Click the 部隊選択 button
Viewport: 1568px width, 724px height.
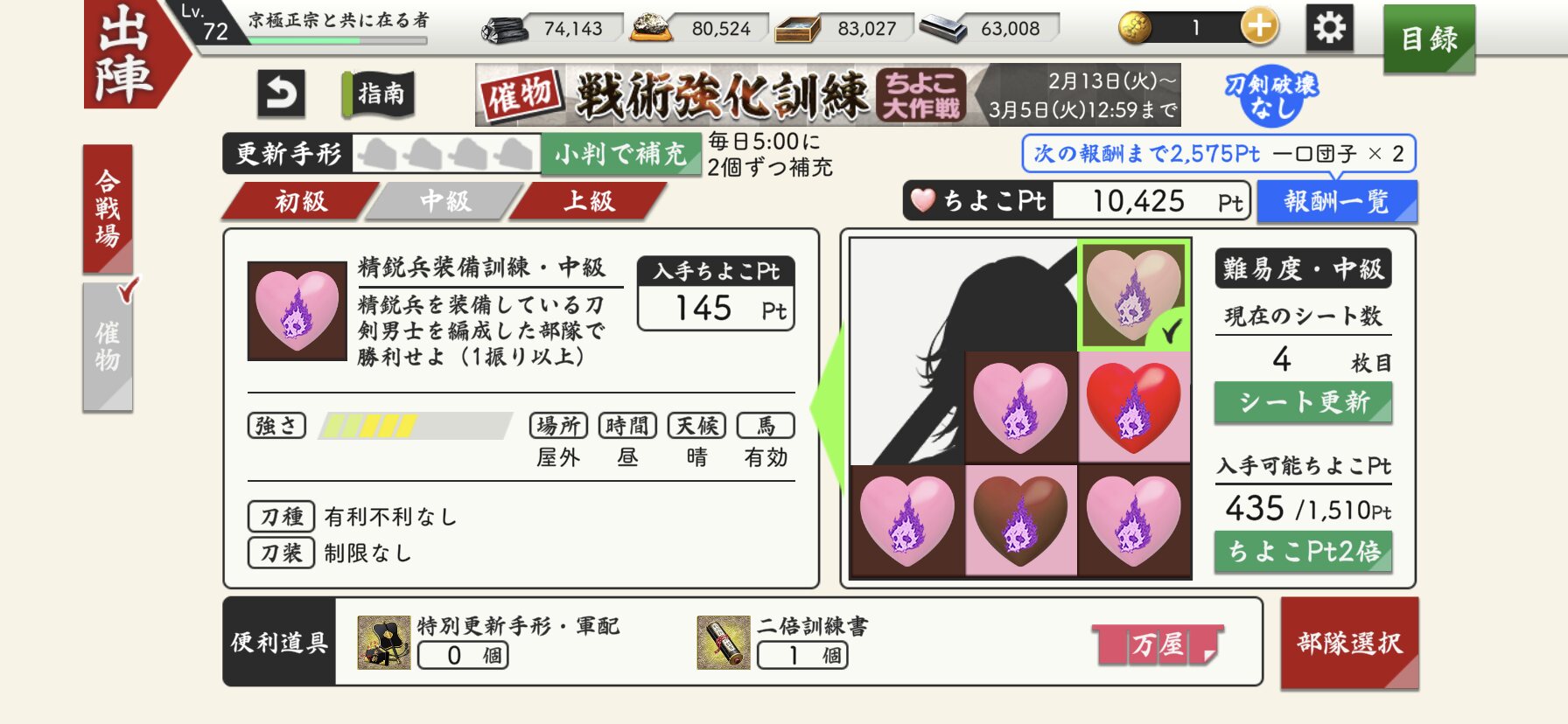[x=1350, y=644]
